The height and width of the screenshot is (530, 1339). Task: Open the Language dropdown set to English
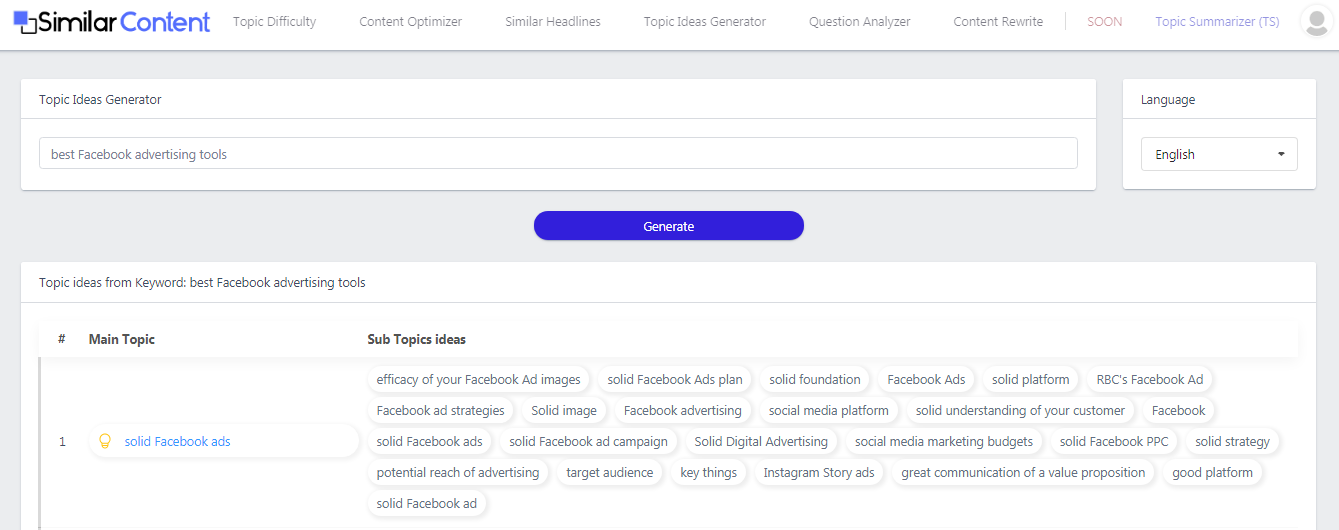(1219, 154)
